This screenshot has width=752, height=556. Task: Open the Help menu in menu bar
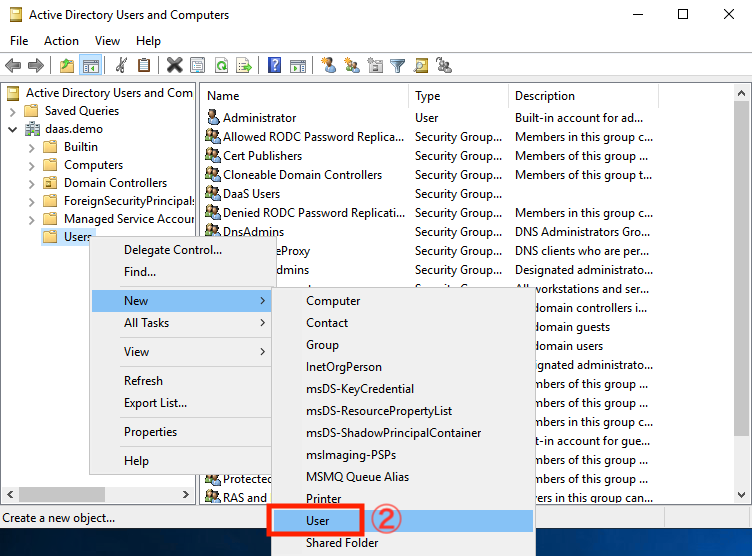pos(148,41)
